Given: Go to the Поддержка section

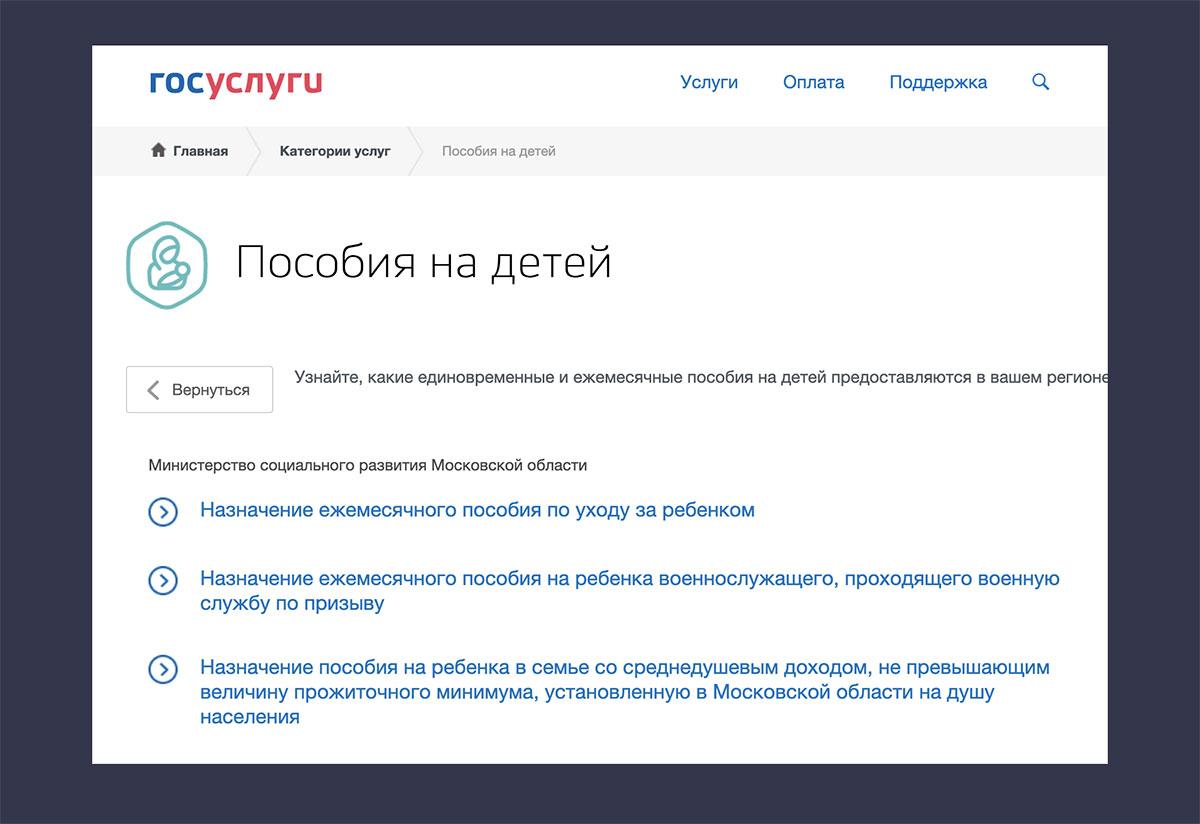Looking at the screenshot, I should coord(938,83).
